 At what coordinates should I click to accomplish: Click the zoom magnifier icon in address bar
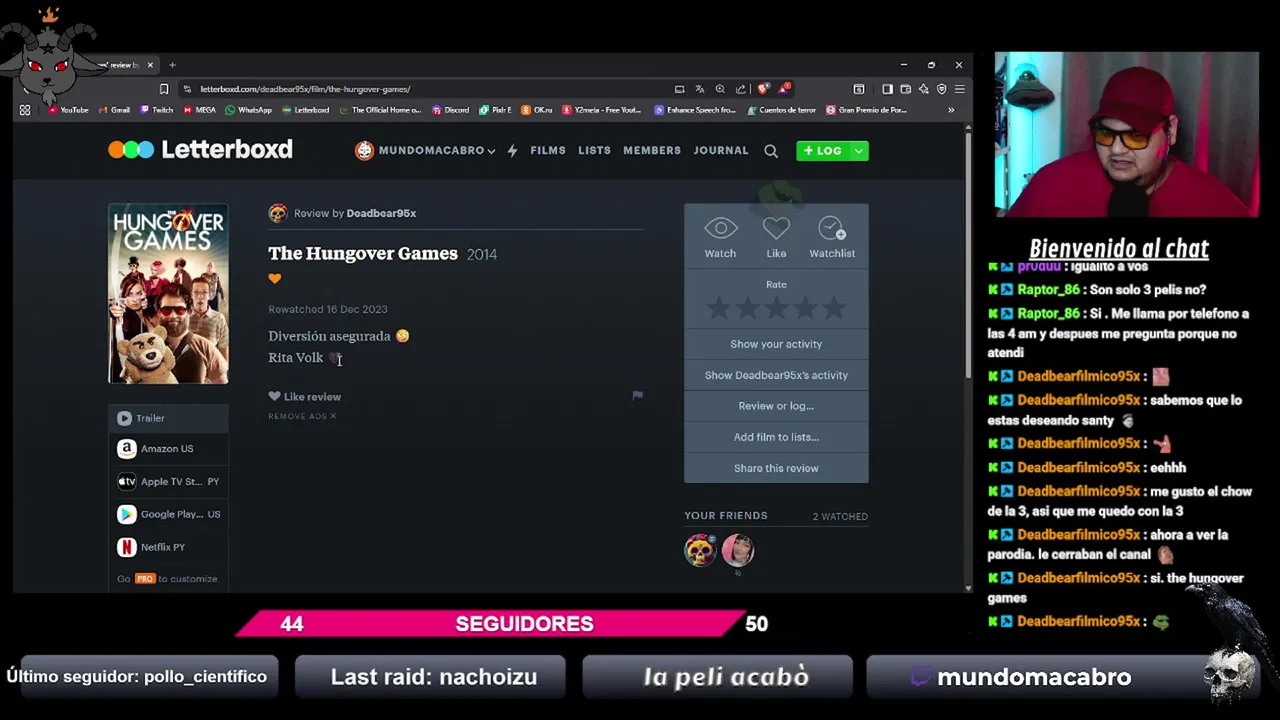720,89
